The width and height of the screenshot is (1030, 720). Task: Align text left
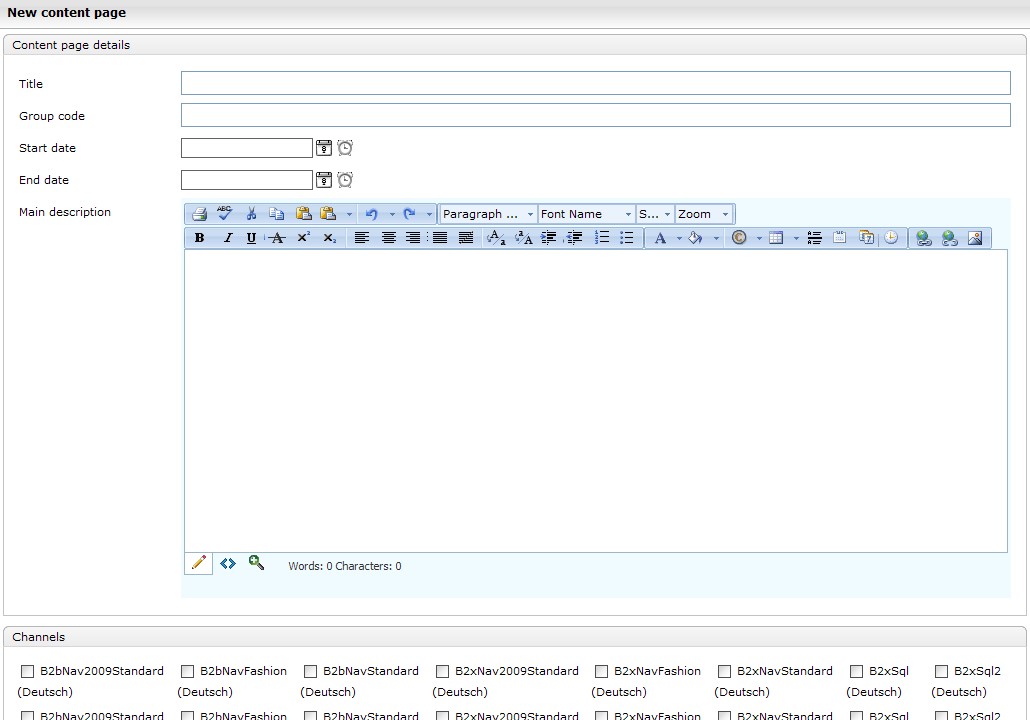[x=361, y=238]
